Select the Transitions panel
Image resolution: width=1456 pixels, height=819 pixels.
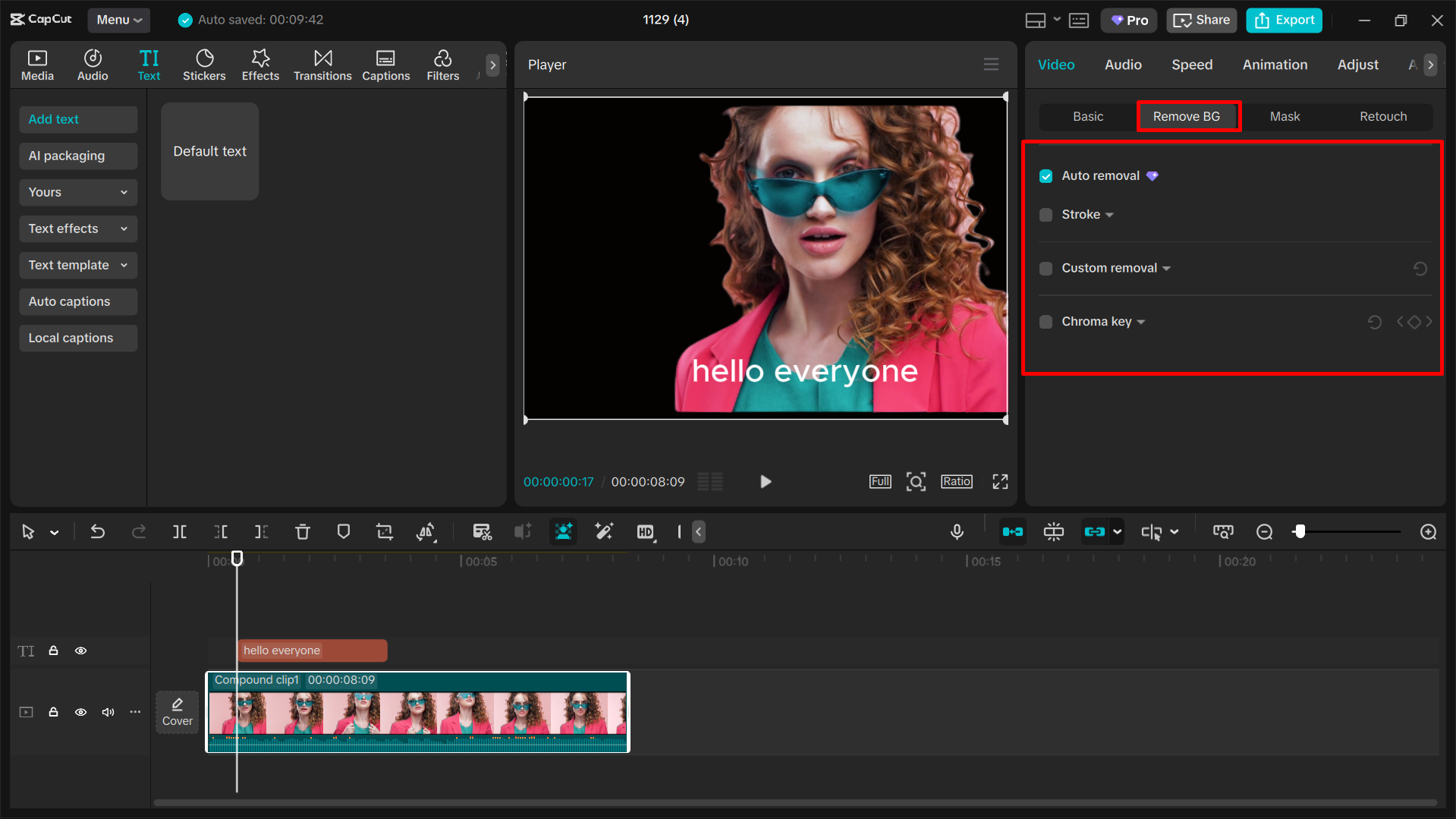click(x=322, y=65)
